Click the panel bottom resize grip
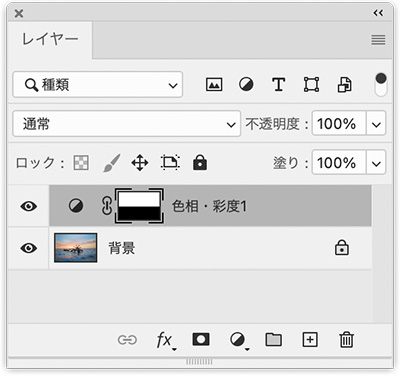Viewport: 400px width, 378px height. [x=199, y=362]
